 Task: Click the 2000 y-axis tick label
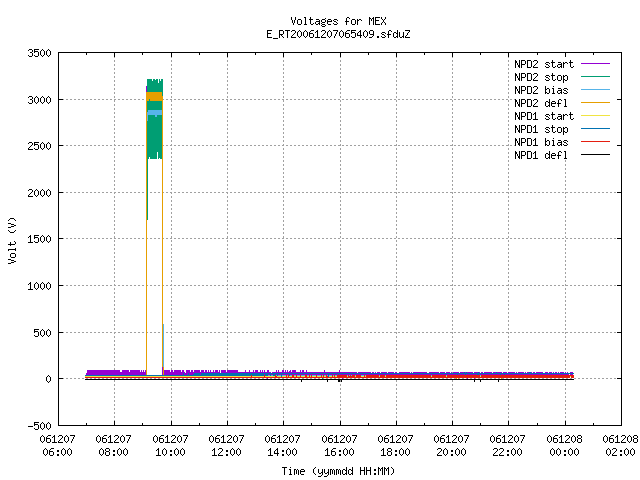click(x=40, y=193)
